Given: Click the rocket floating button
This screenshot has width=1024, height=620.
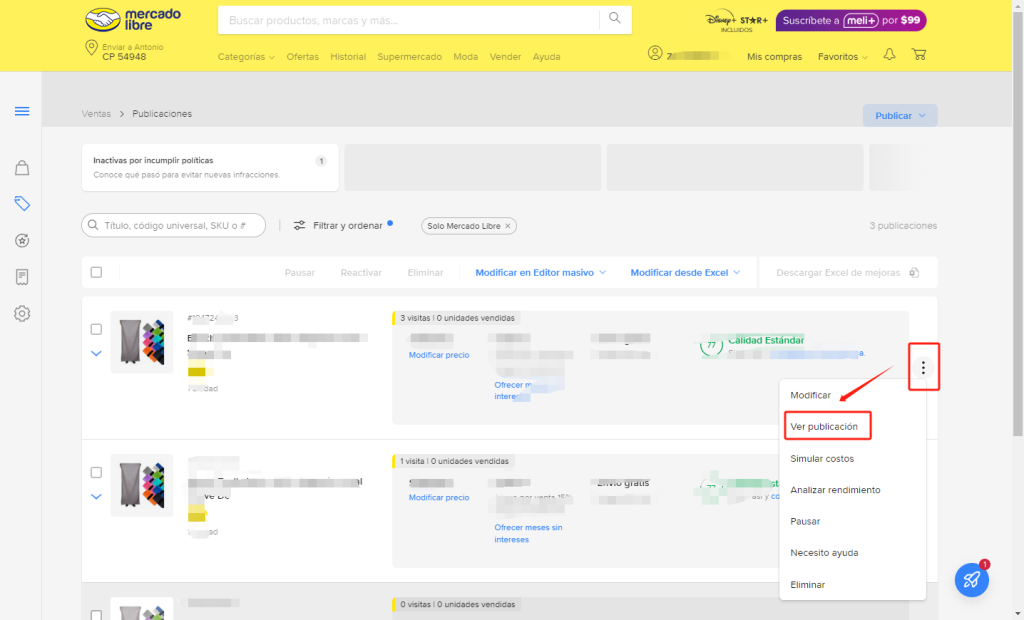Looking at the screenshot, I should point(972,579).
